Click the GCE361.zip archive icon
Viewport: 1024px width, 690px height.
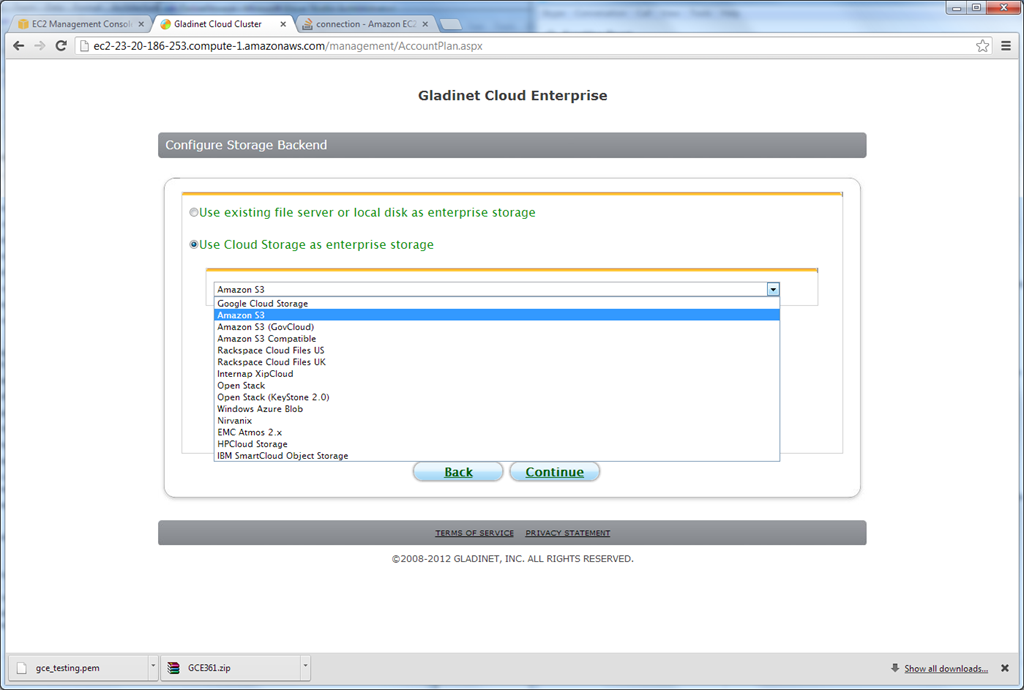(x=174, y=668)
